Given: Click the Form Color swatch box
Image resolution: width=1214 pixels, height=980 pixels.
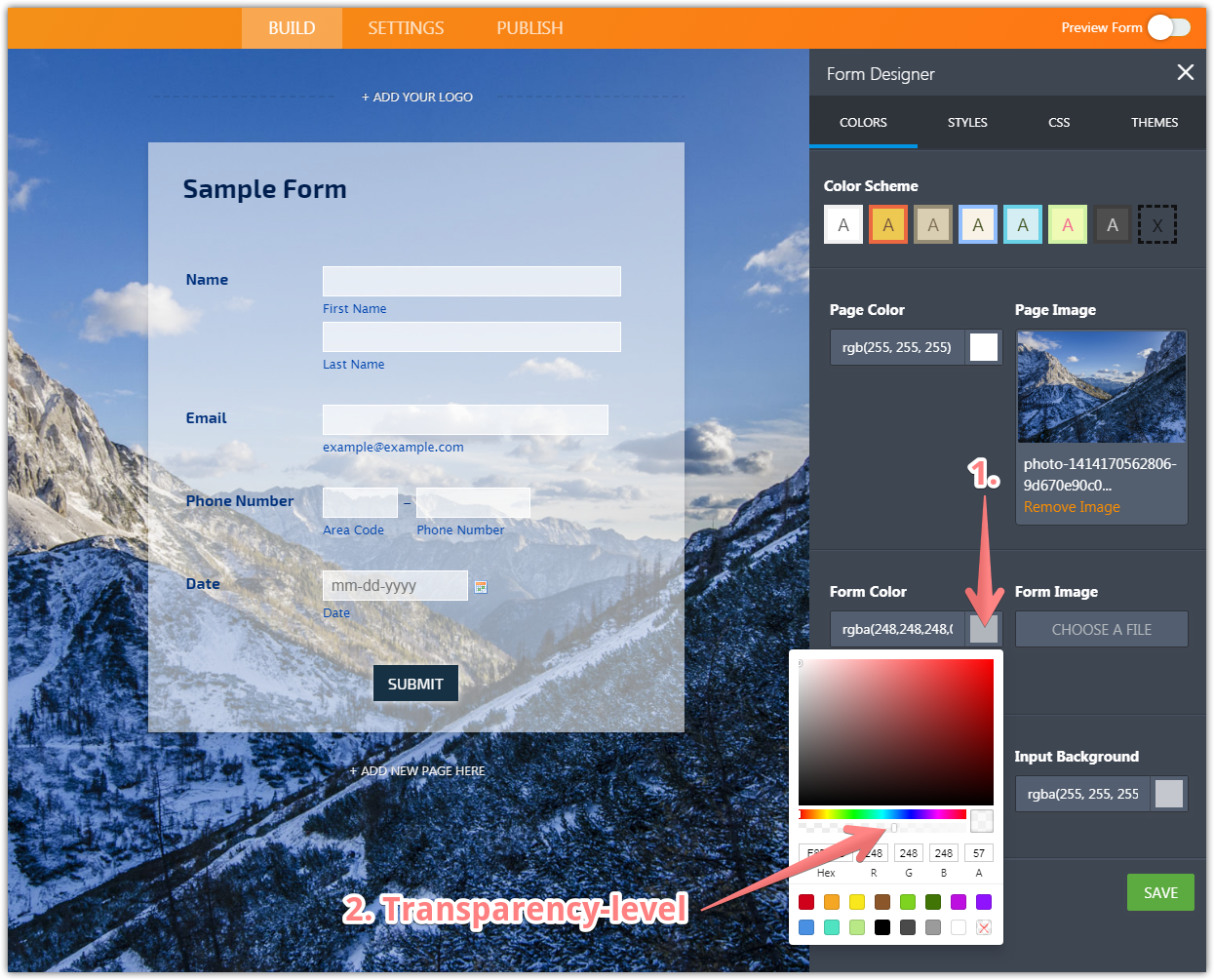Looking at the screenshot, I should pyautogui.click(x=984, y=629).
